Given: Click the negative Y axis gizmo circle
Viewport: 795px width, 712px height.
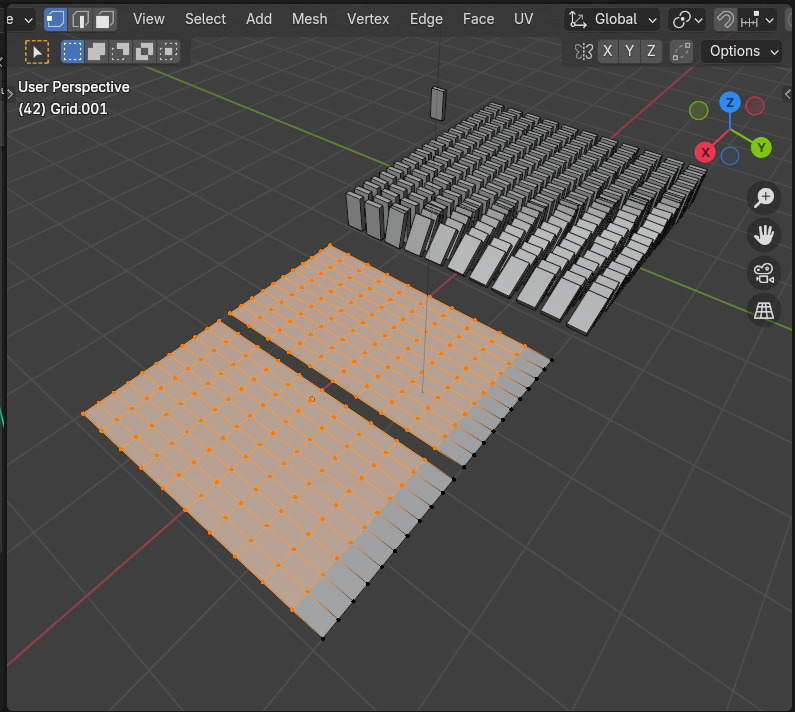Looking at the screenshot, I should [x=699, y=110].
